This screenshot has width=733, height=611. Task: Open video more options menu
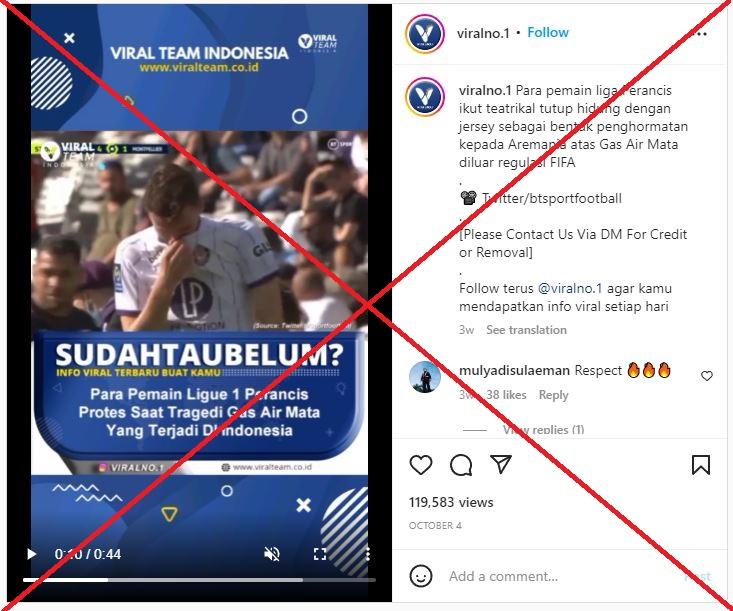(368, 554)
